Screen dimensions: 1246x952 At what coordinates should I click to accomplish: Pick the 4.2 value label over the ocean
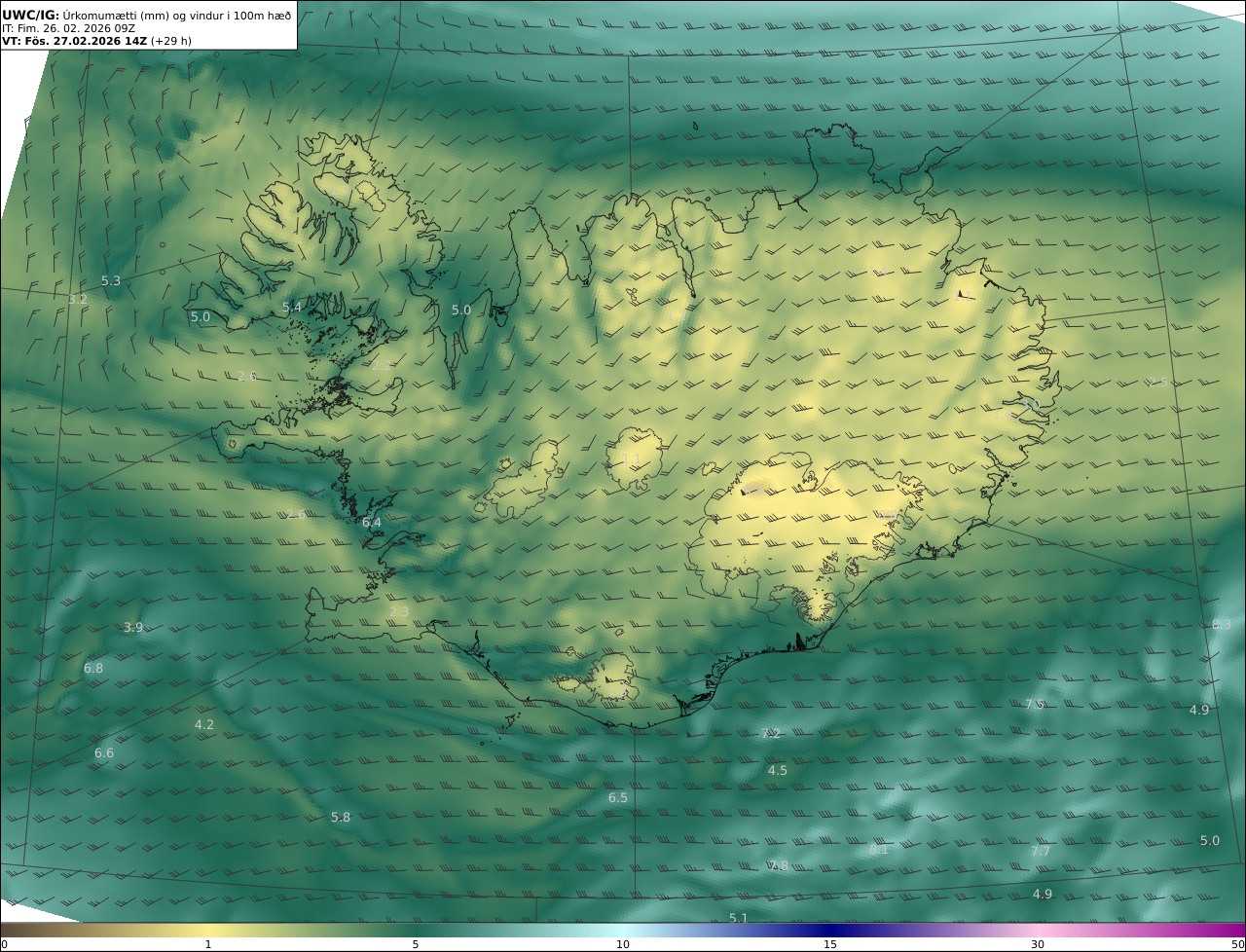(x=204, y=725)
